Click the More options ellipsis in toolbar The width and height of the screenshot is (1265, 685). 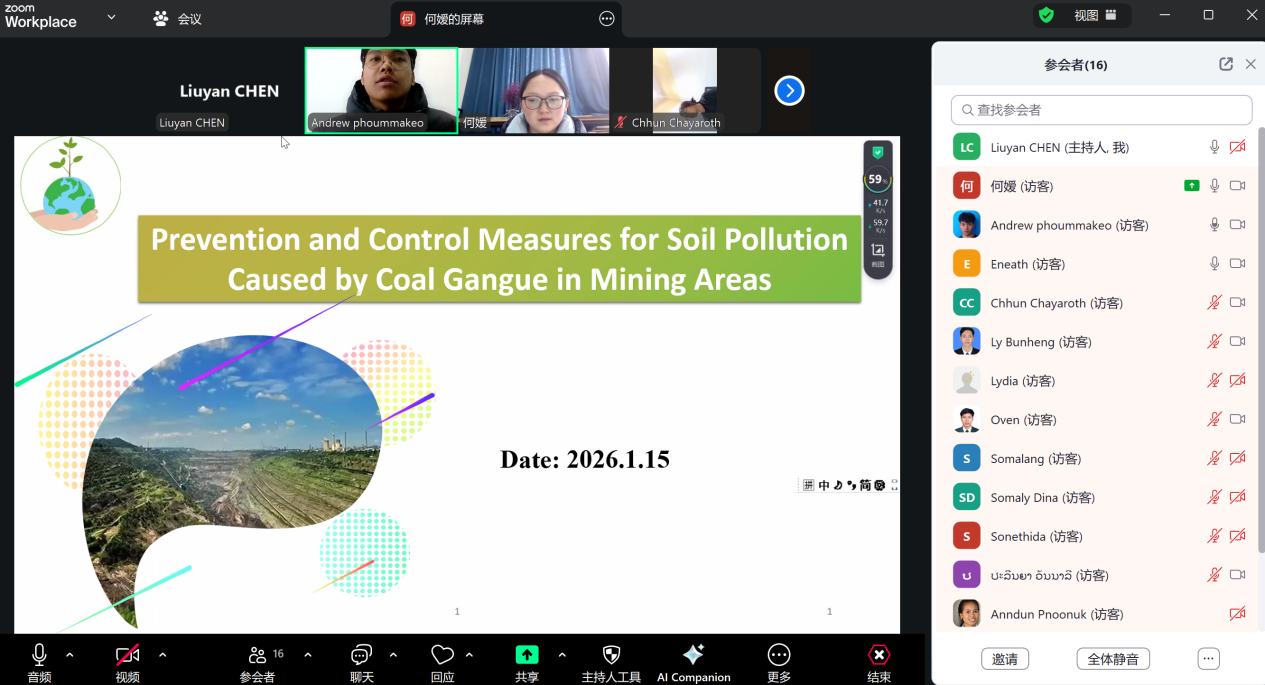point(778,655)
